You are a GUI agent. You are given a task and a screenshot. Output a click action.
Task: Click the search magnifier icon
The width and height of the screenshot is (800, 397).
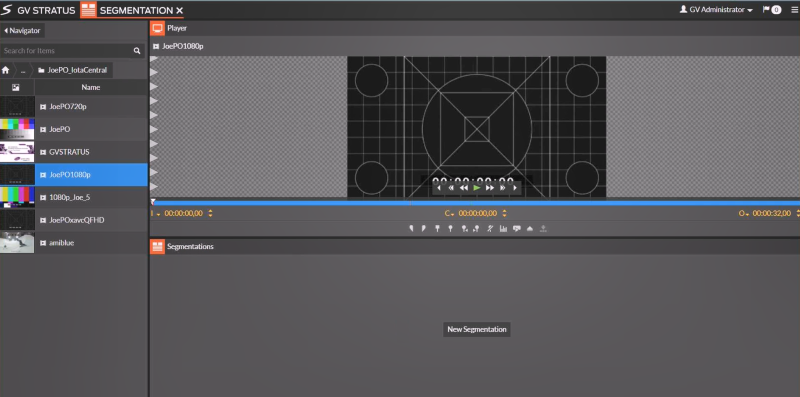pyautogui.click(x=137, y=51)
